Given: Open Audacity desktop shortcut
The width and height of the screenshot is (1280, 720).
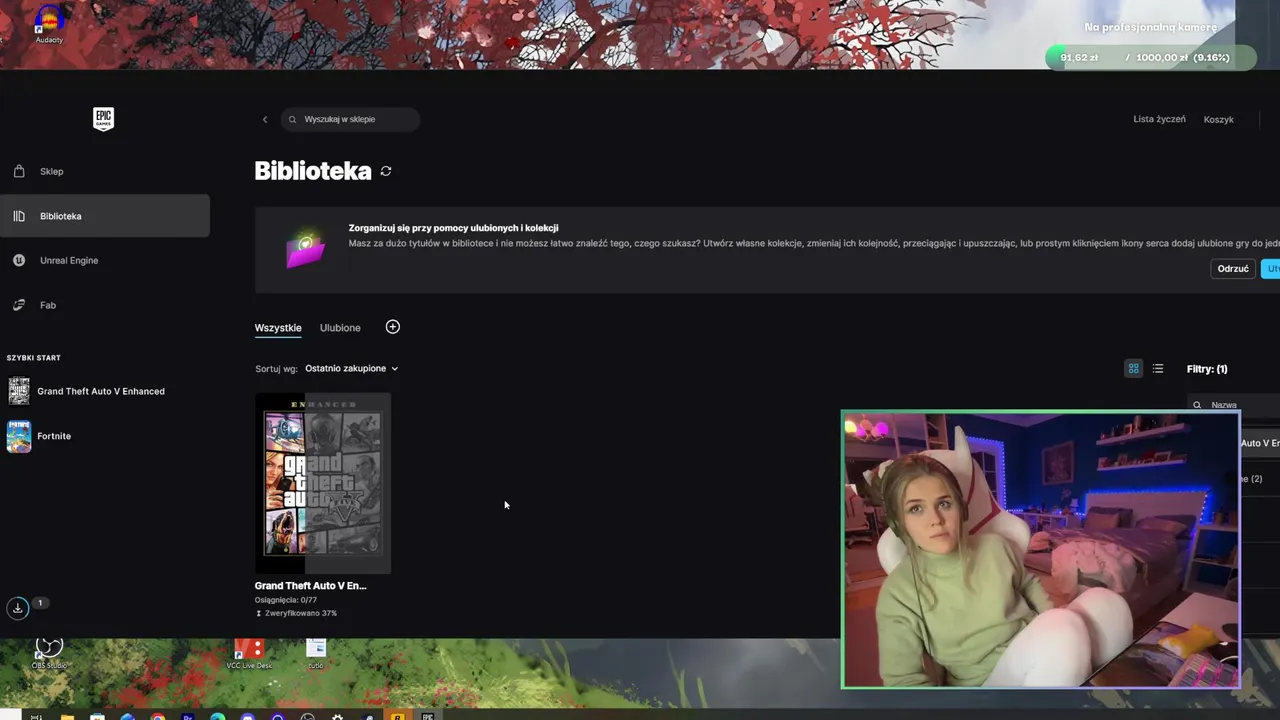Looking at the screenshot, I should (49, 24).
